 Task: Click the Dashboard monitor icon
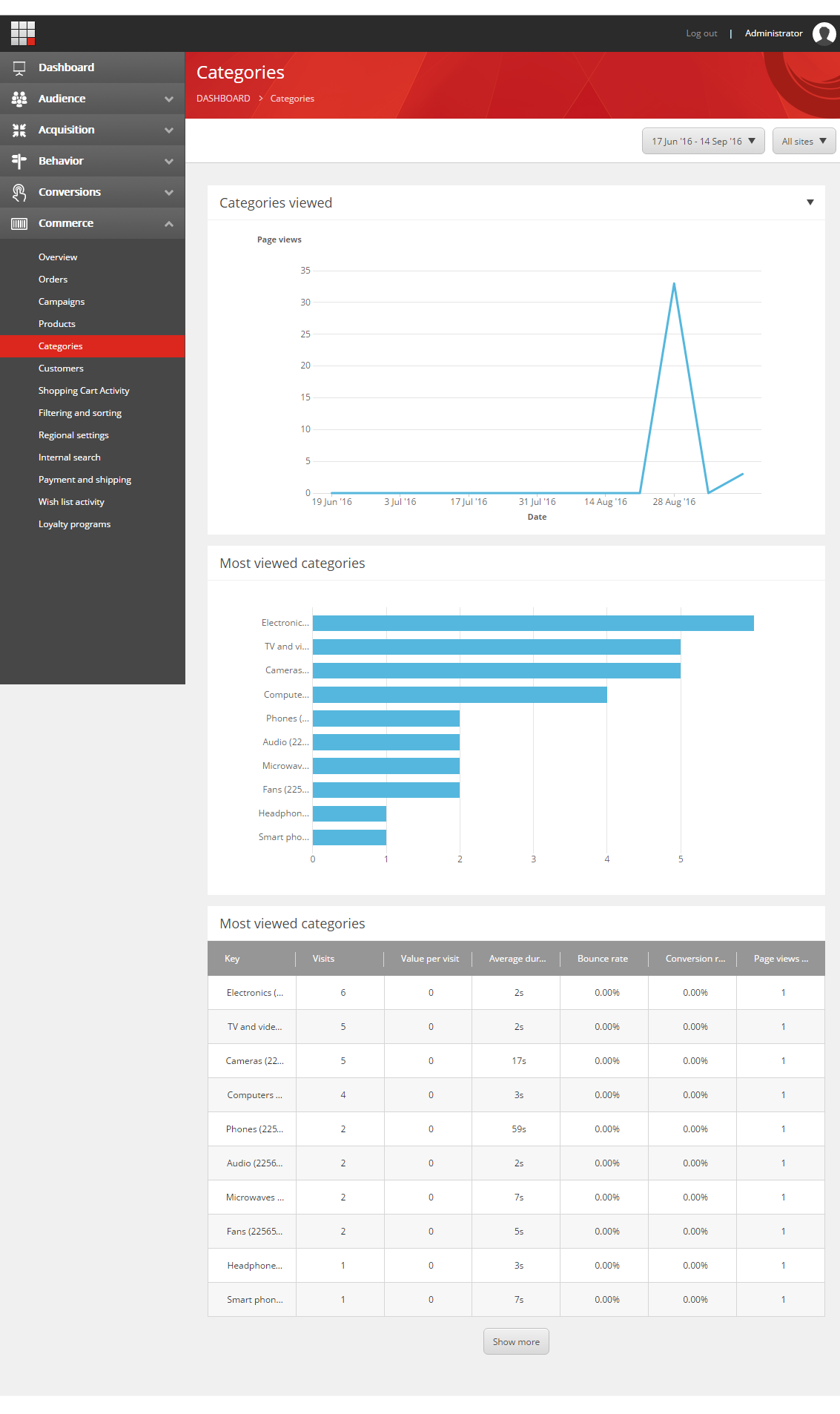19,67
